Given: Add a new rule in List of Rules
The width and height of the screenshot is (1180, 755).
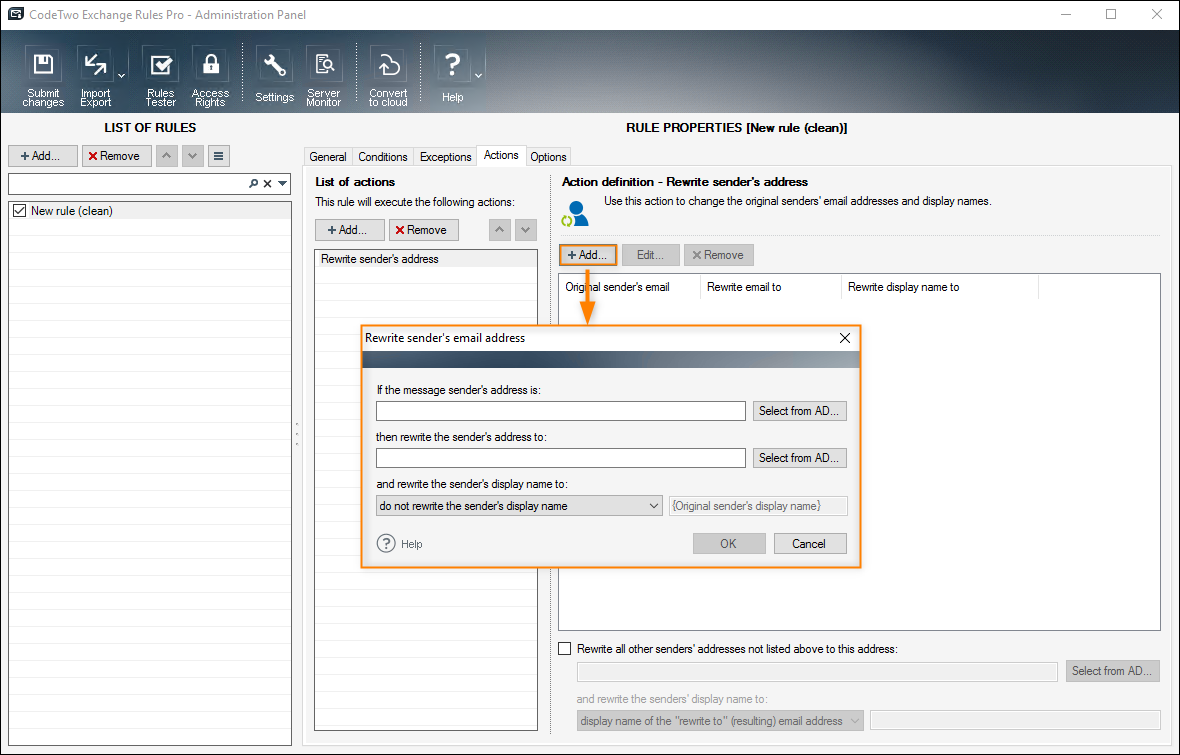Looking at the screenshot, I should (43, 156).
